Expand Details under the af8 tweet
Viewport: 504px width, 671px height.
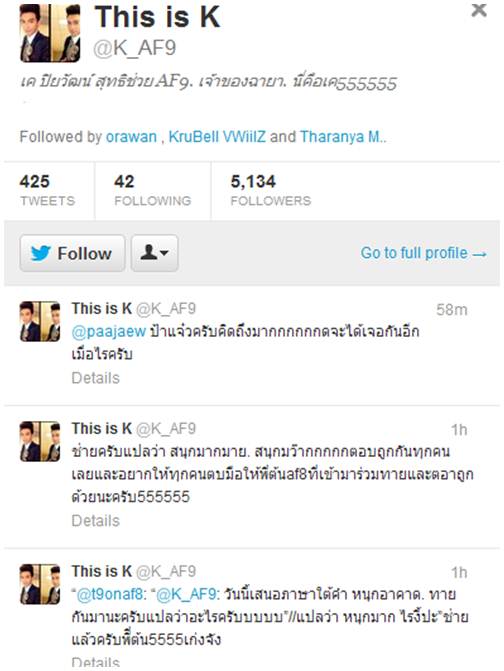95,521
